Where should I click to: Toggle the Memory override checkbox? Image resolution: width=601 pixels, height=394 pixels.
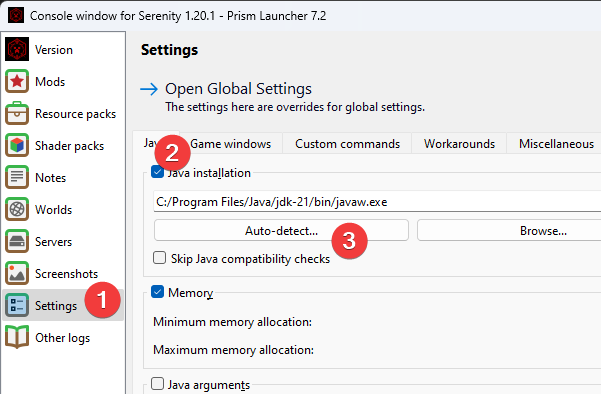click(158, 292)
